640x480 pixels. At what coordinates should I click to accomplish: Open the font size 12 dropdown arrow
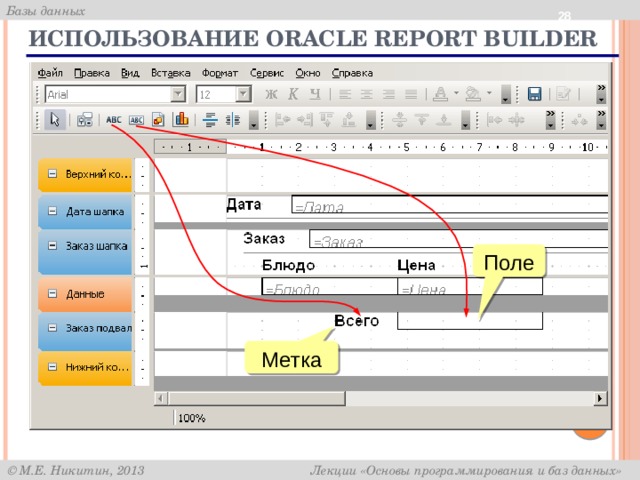243,94
